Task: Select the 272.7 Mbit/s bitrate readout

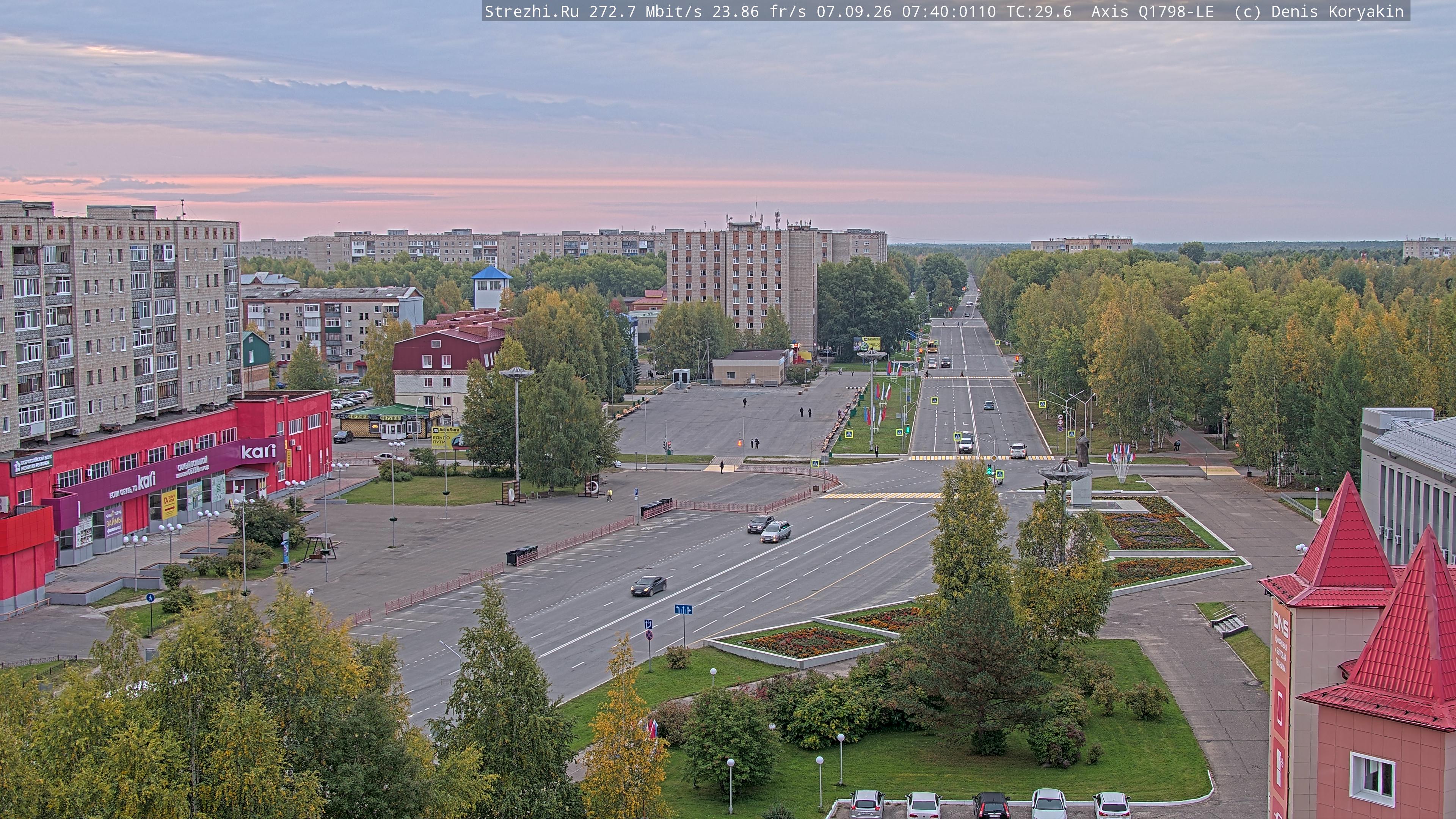Action: point(645,11)
